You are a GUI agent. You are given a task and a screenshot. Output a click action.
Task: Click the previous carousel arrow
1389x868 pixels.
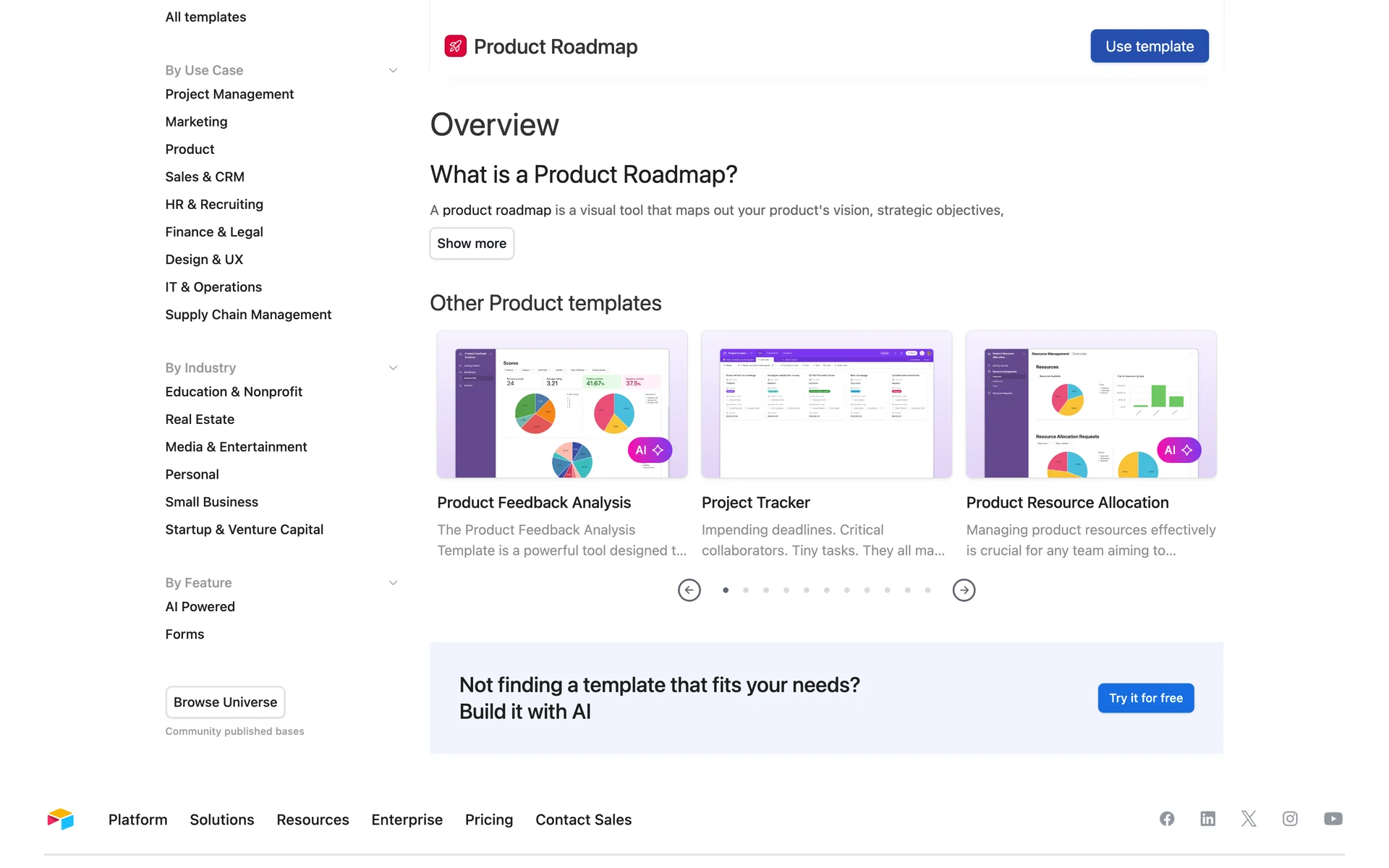pos(689,590)
